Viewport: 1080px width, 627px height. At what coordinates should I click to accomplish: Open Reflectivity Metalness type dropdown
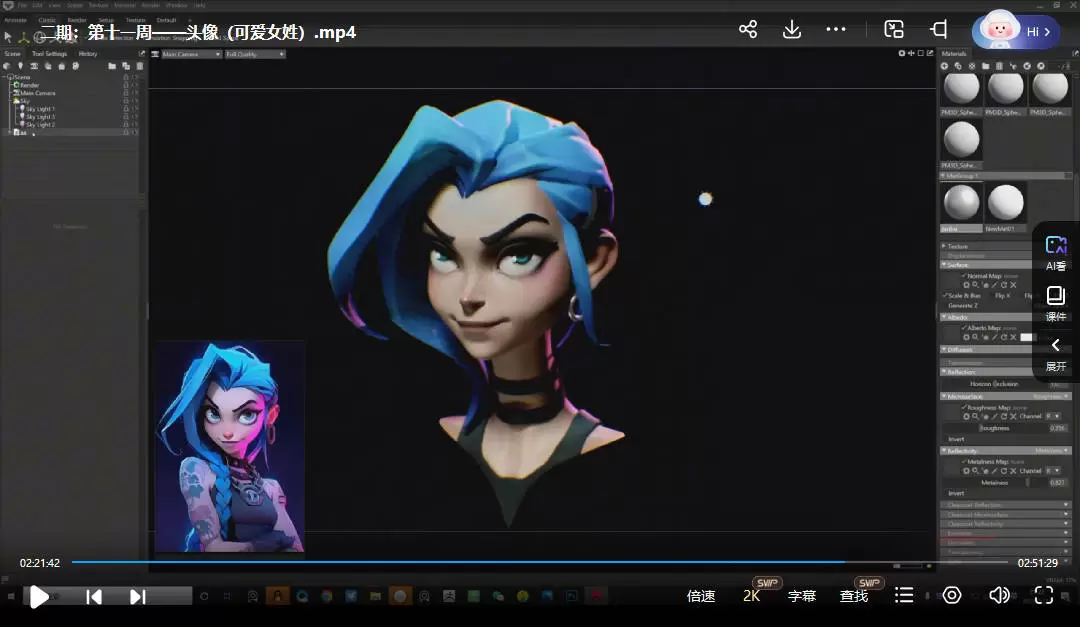[x=1051, y=451]
